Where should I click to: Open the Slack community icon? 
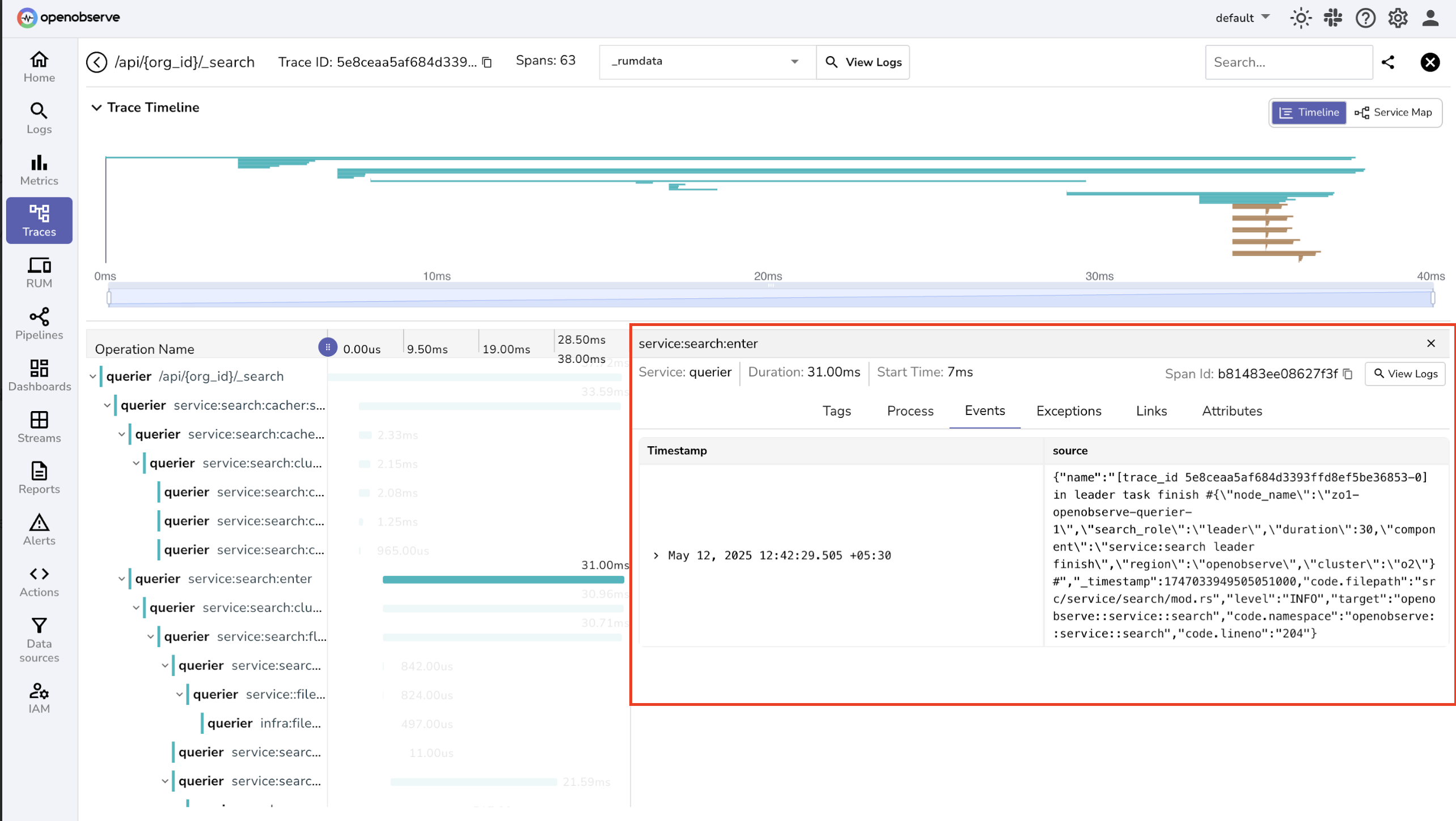pyautogui.click(x=1333, y=18)
